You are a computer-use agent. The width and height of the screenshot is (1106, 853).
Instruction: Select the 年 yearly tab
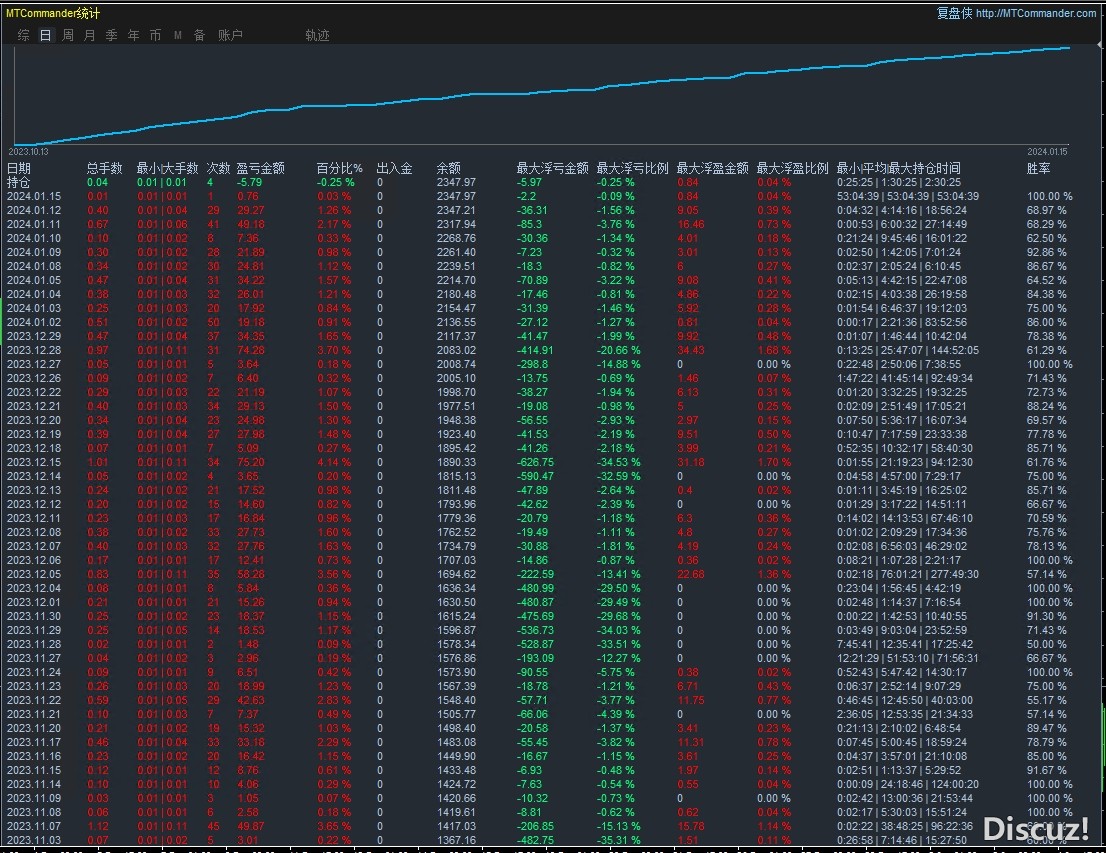click(133, 35)
